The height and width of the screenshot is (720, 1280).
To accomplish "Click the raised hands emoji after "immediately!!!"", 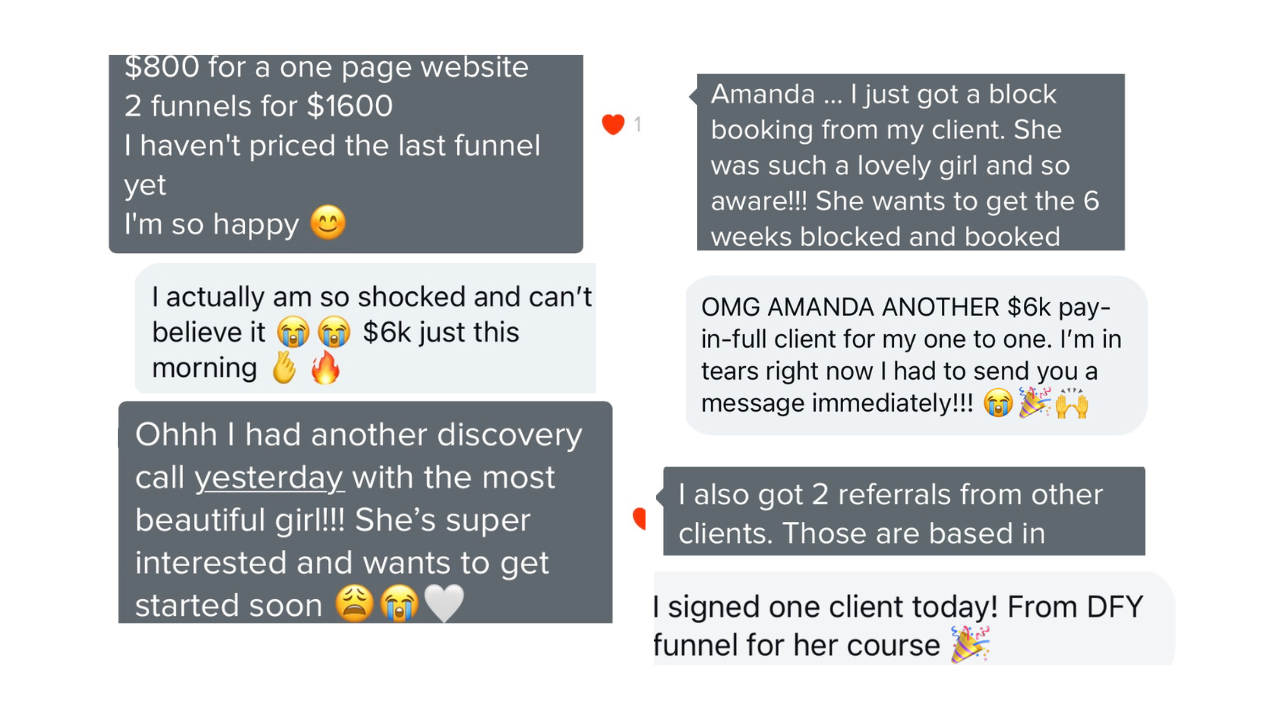I will [x=1071, y=403].
